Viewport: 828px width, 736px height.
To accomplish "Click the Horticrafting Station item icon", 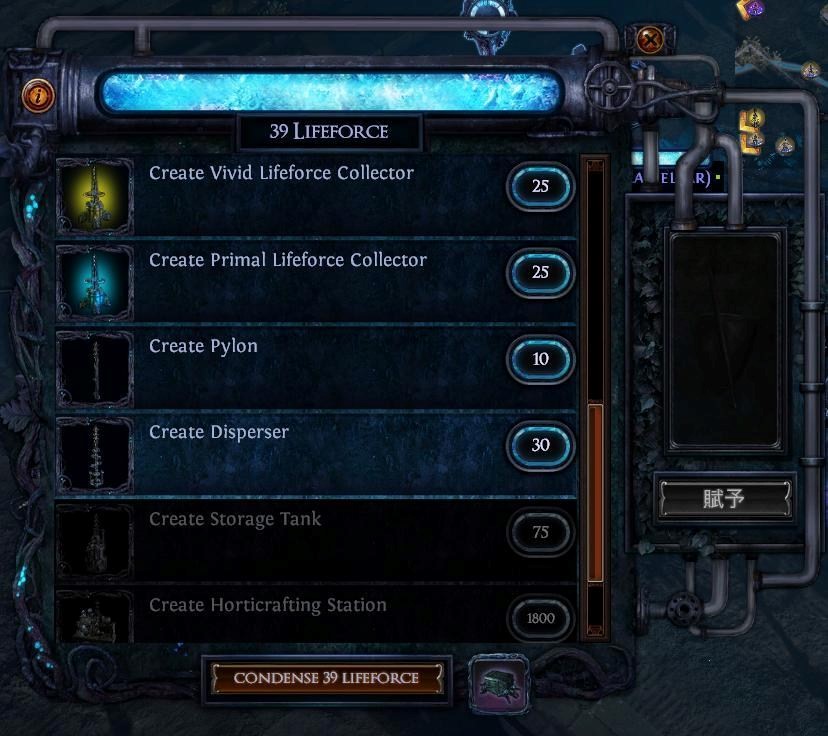I will pyautogui.click(x=95, y=616).
